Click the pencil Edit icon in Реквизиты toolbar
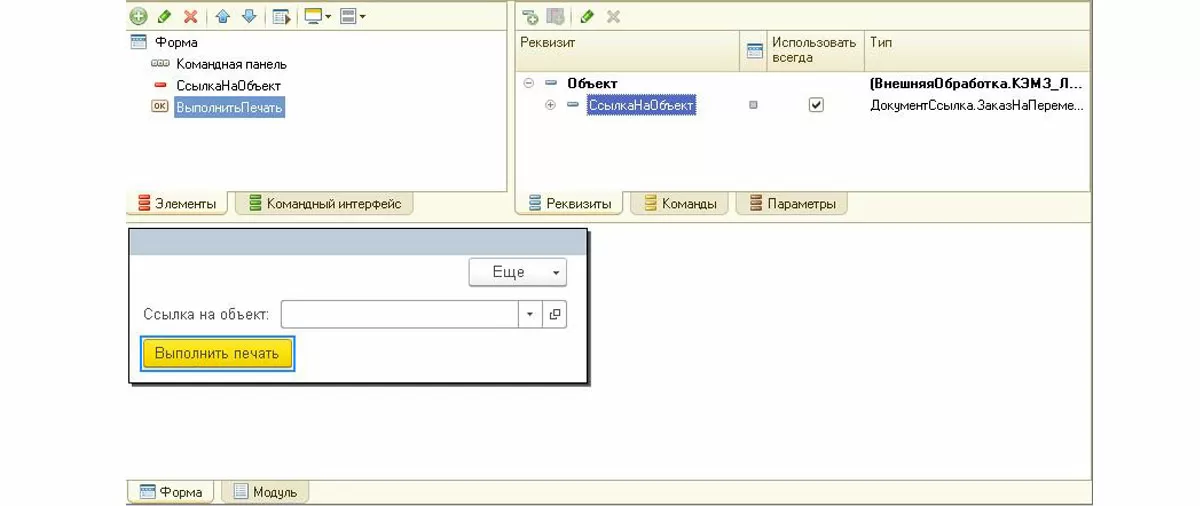The width and height of the screenshot is (1200, 506). pos(587,17)
